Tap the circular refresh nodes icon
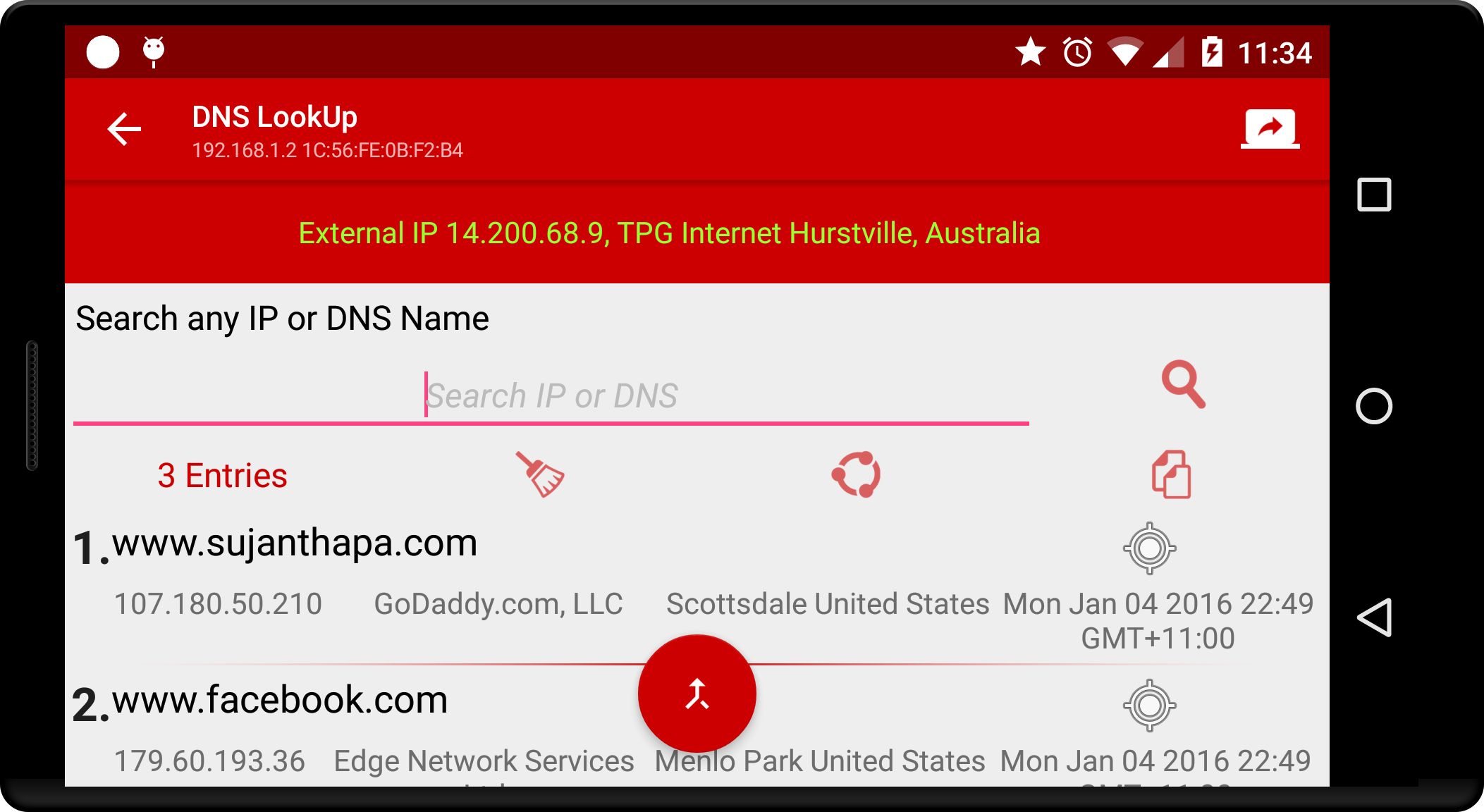This screenshot has width=1484, height=812. coord(856,474)
